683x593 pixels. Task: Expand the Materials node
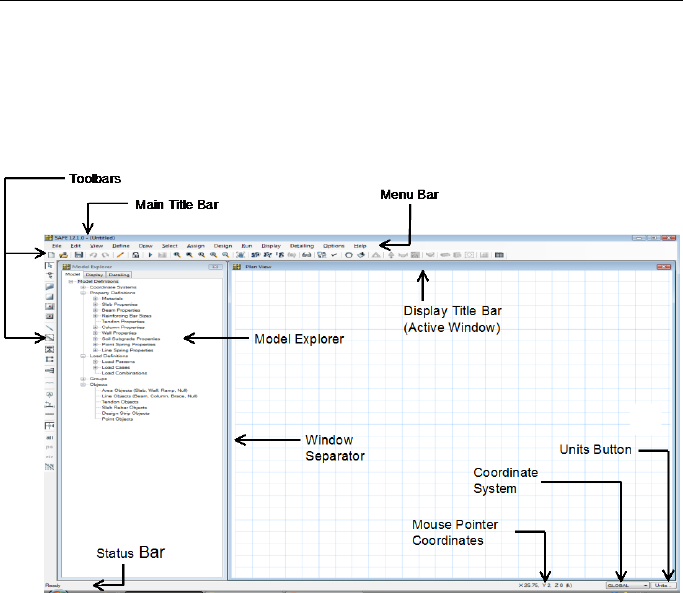(95, 298)
